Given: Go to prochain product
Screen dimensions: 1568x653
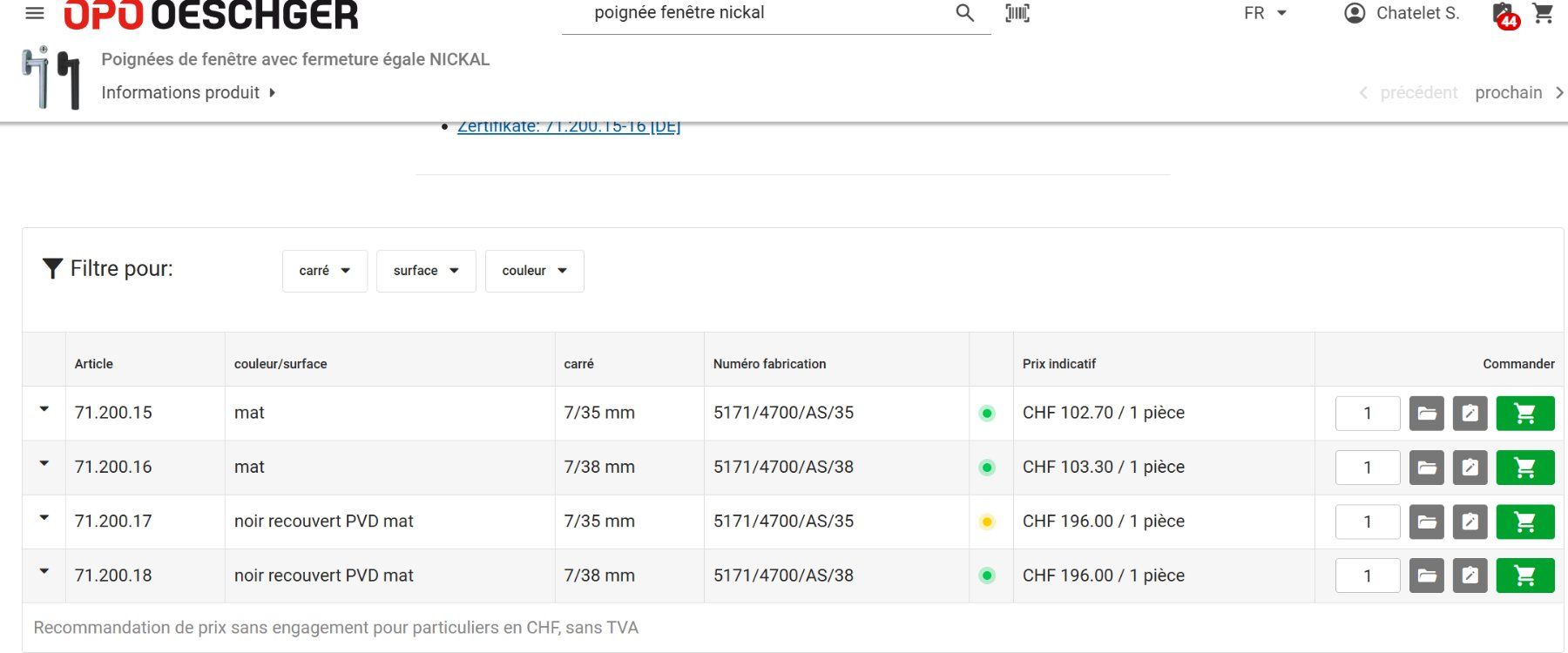Looking at the screenshot, I should tap(1518, 92).
